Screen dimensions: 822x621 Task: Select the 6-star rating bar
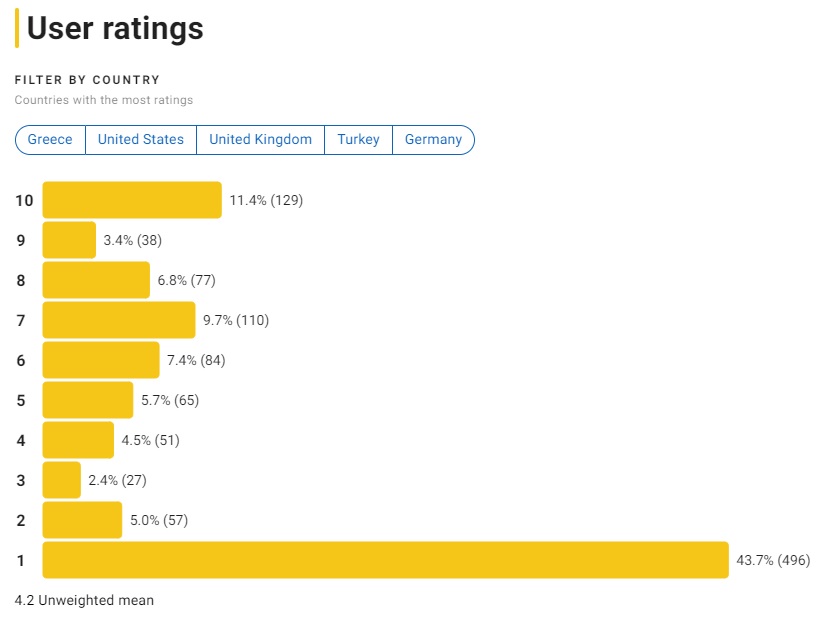[x=101, y=360]
